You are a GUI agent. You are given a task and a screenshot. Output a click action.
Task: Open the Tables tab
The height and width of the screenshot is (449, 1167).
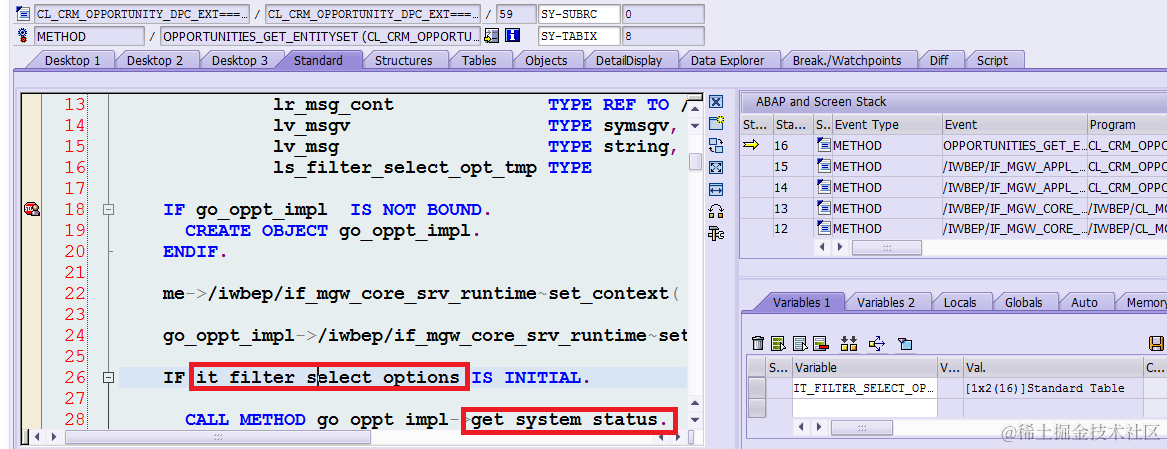(479, 60)
